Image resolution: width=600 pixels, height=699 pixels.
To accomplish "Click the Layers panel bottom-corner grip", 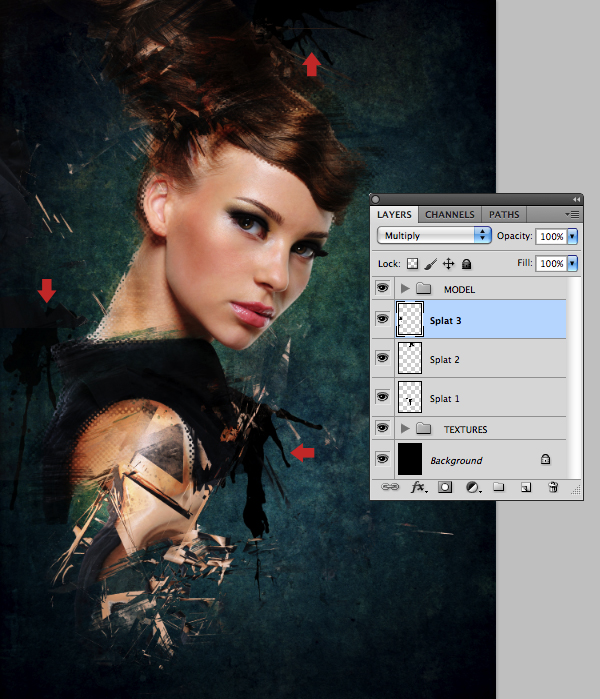I will pos(576,490).
